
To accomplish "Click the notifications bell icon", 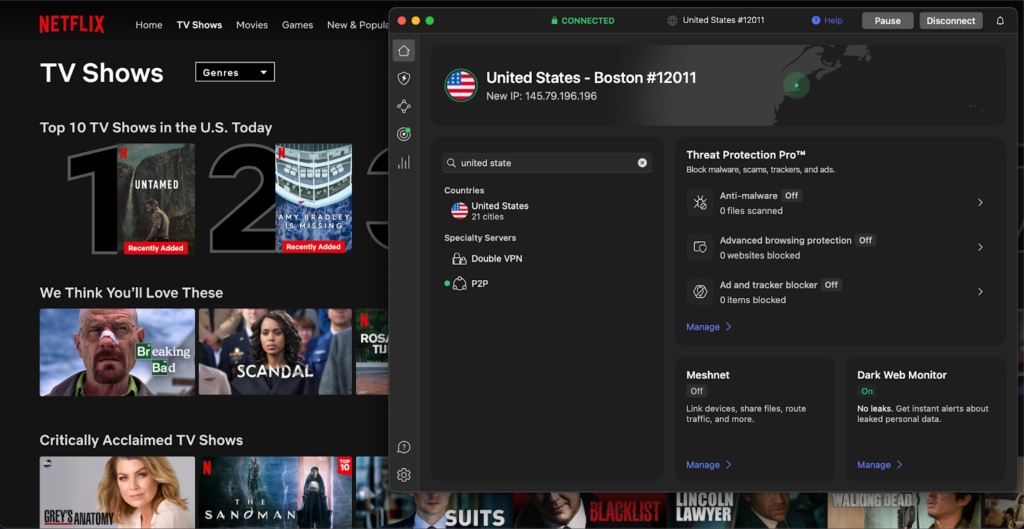I will click(1000, 20).
